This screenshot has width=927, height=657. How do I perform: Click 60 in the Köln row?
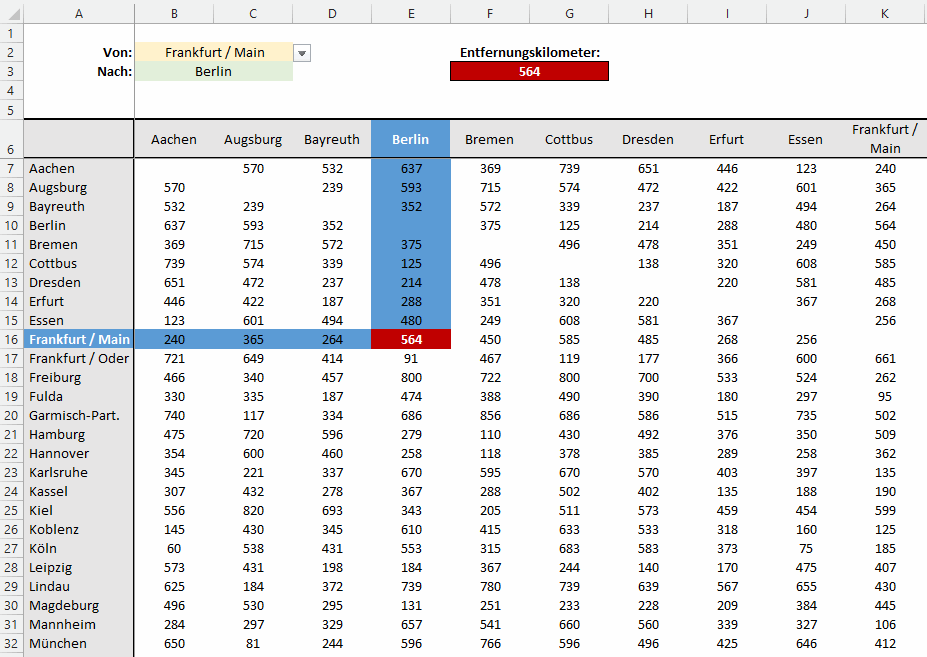coord(174,548)
